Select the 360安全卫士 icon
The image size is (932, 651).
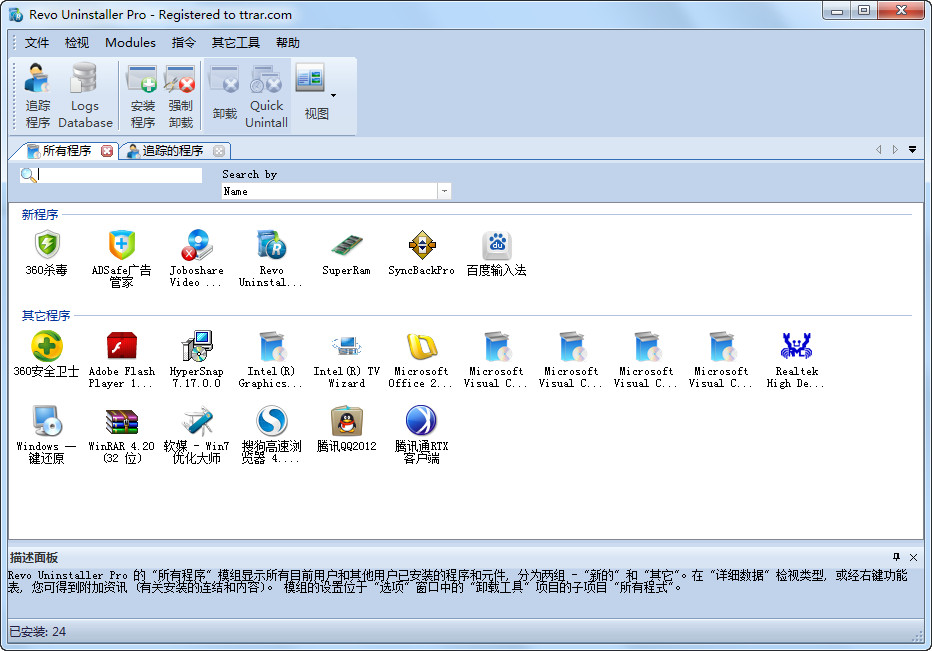pos(46,354)
